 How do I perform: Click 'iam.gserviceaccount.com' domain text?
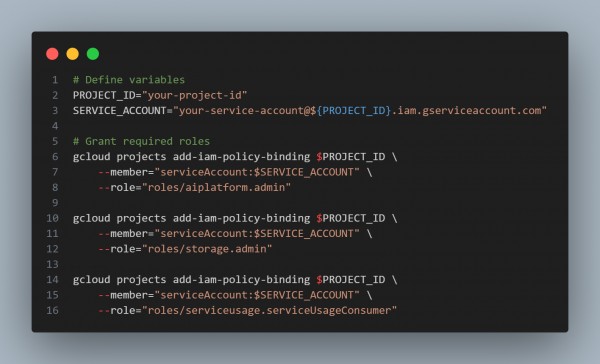(469, 111)
